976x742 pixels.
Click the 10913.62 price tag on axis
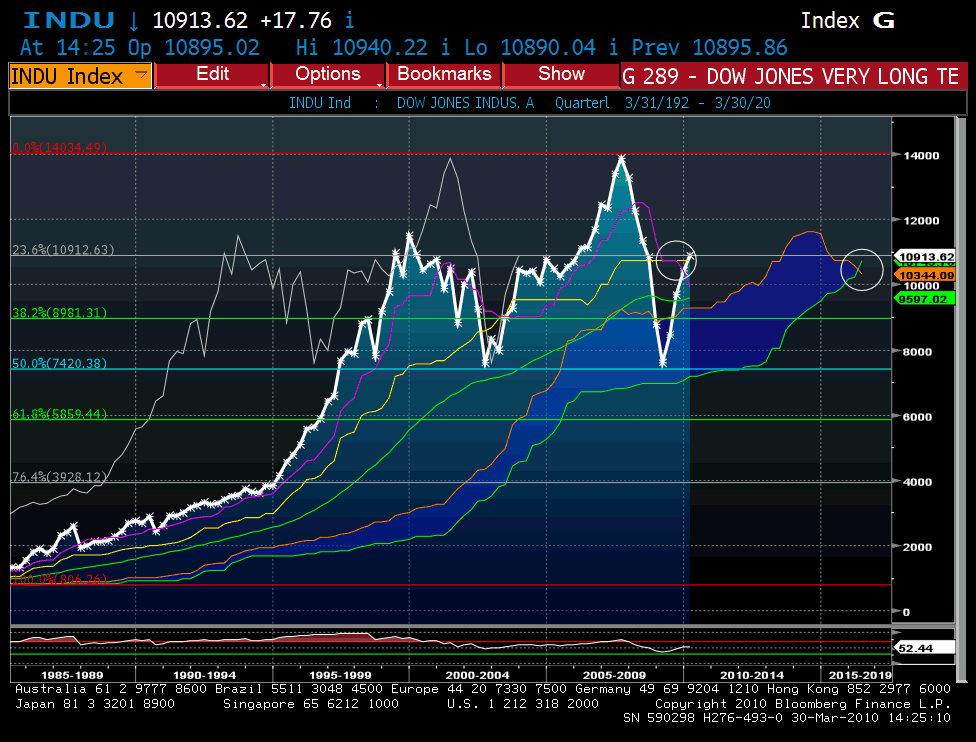tap(925, 256)
